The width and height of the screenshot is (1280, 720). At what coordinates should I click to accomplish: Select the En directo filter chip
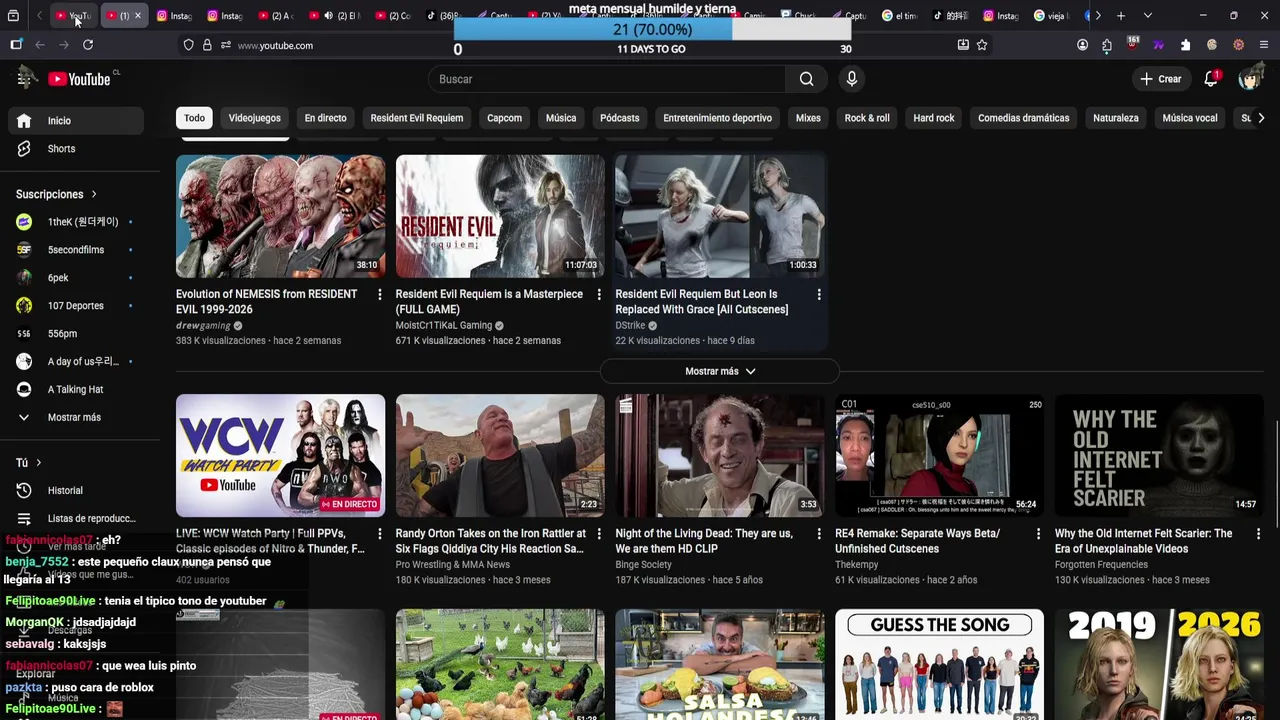325,118
